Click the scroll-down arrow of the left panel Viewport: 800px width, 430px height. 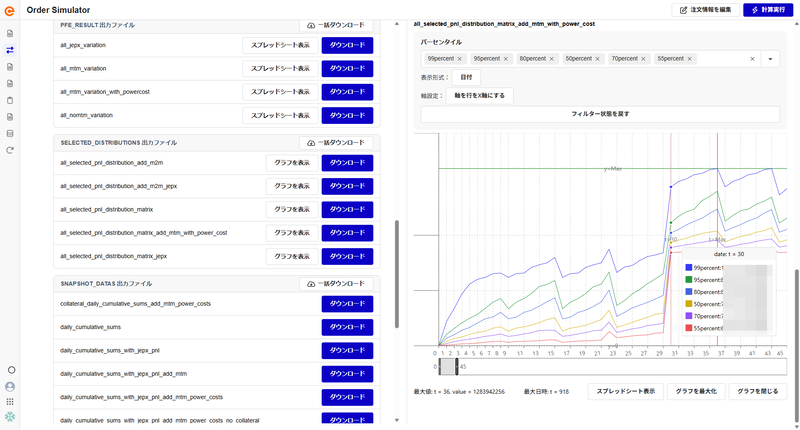397,420
